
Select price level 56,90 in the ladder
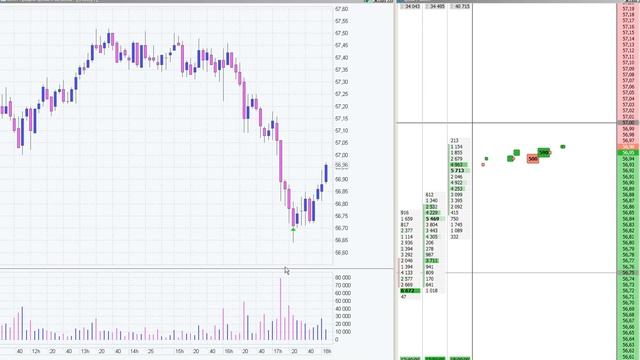click(x=628, y=182)
